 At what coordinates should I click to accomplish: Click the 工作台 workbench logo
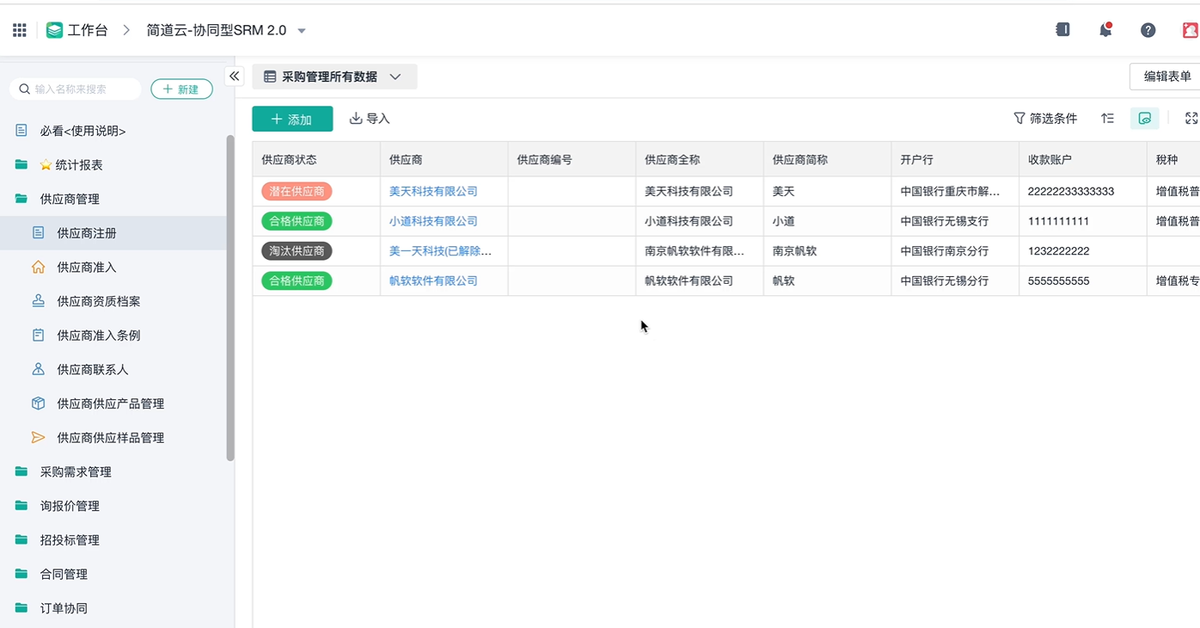(x=77, y=30)
